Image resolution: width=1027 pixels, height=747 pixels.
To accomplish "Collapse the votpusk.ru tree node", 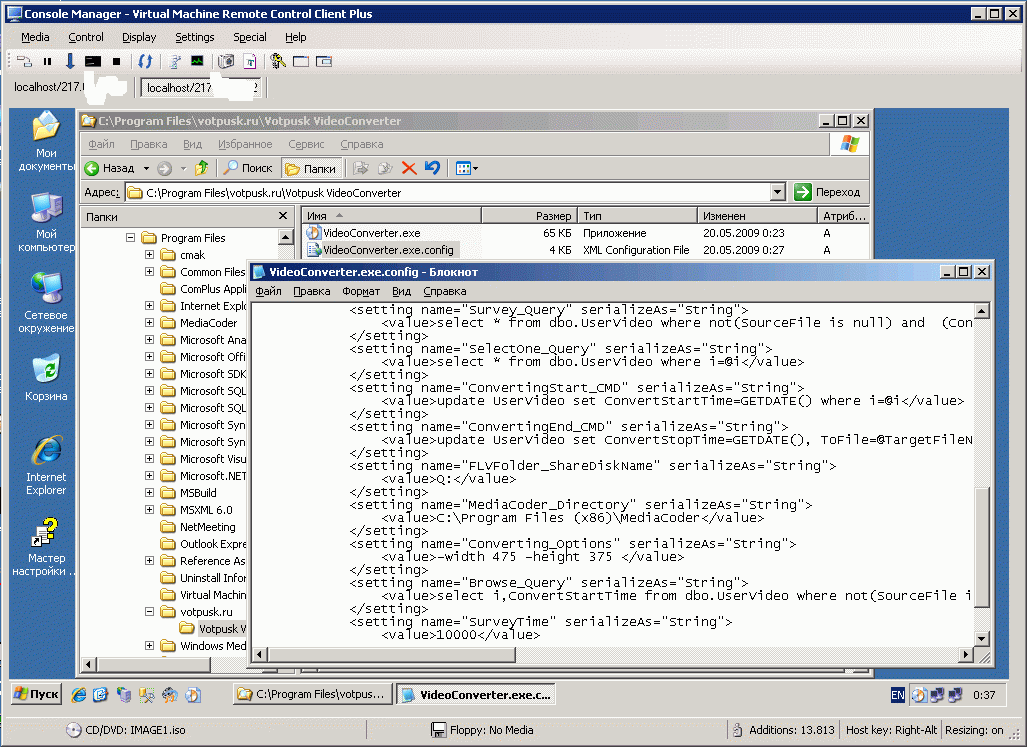I will click(149, 611).
